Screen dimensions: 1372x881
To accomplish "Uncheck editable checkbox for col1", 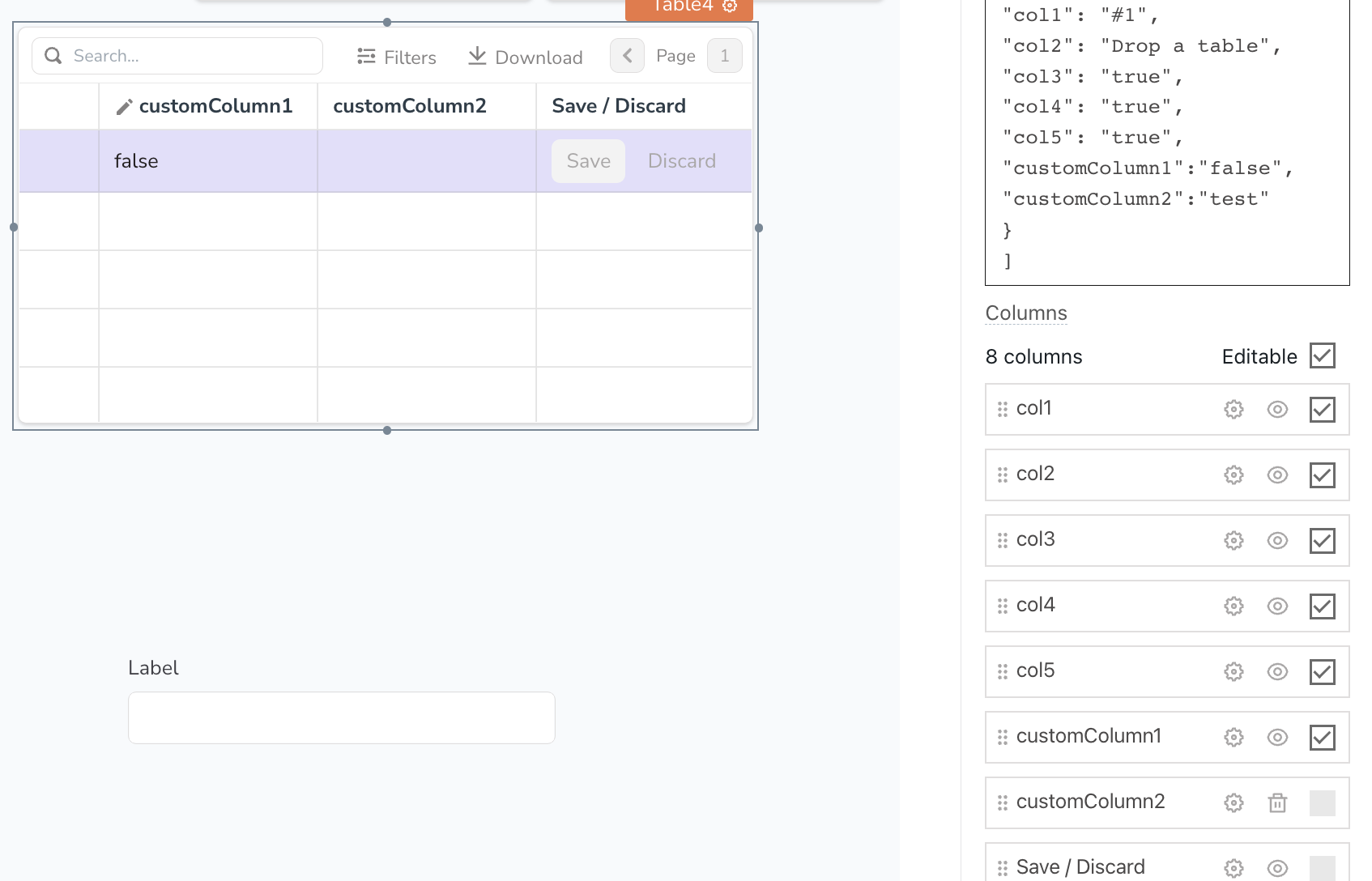I will (1323, 410).
